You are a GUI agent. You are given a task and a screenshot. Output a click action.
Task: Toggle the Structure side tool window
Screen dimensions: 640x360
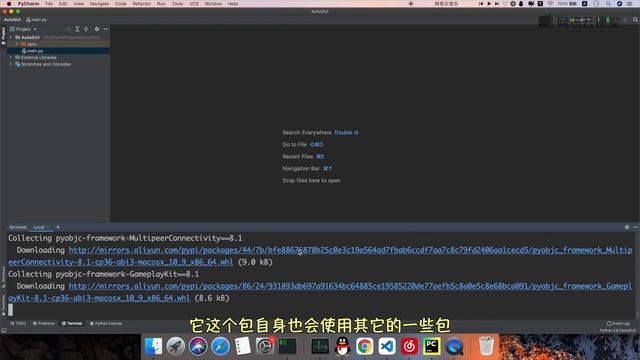tap(3, 277)
